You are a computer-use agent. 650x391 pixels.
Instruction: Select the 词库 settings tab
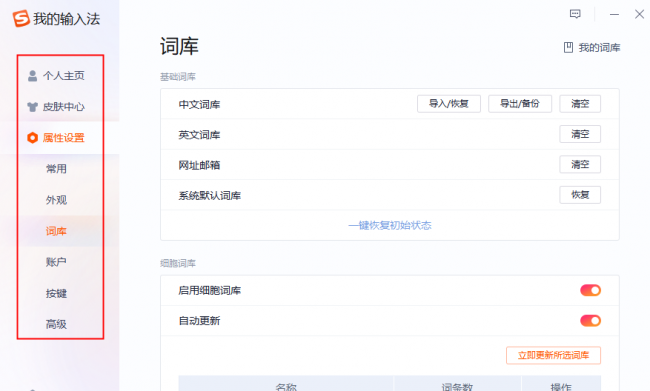click(x=56, y=231)
